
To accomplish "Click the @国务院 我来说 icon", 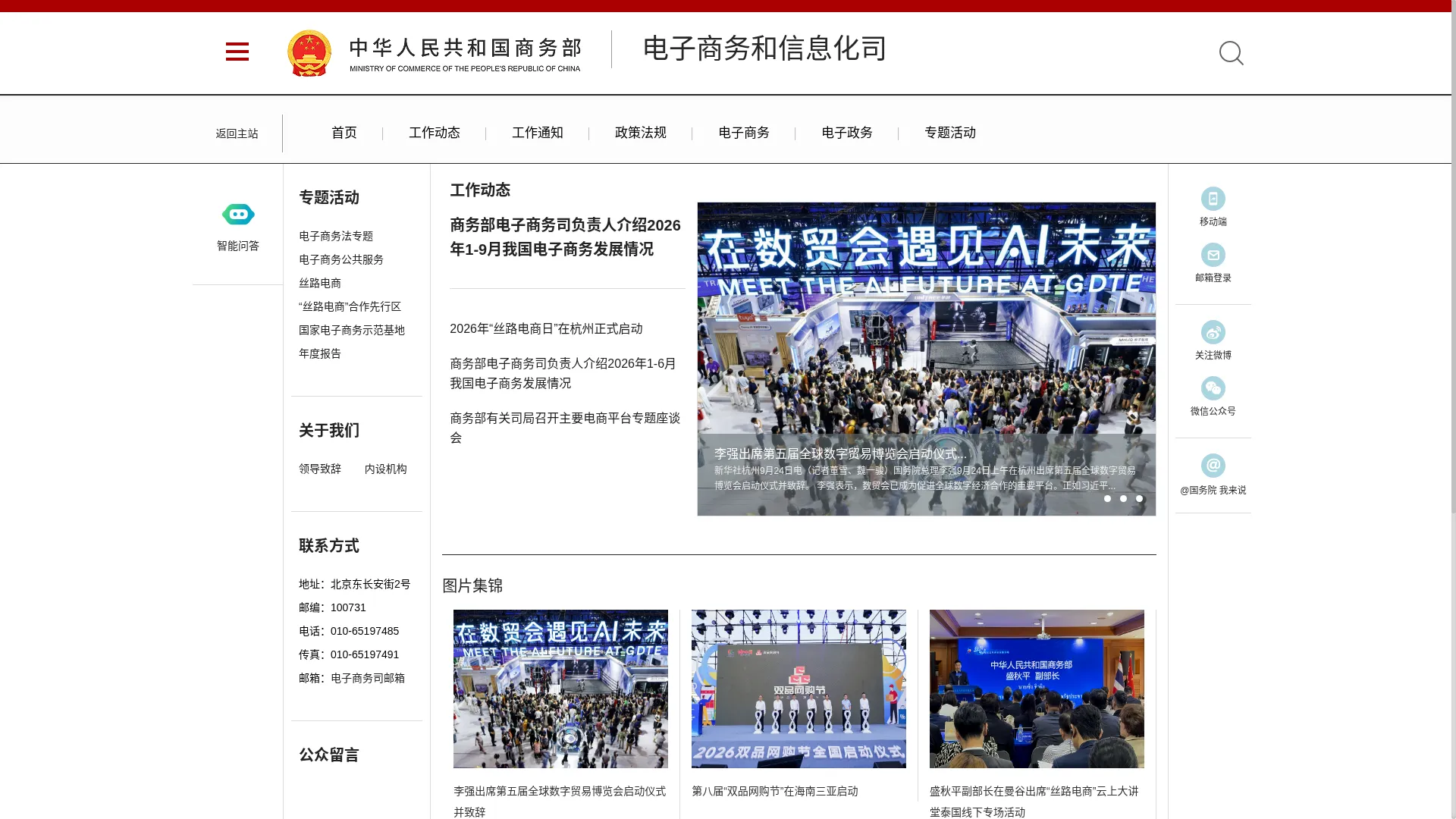I will [1213, 466].
